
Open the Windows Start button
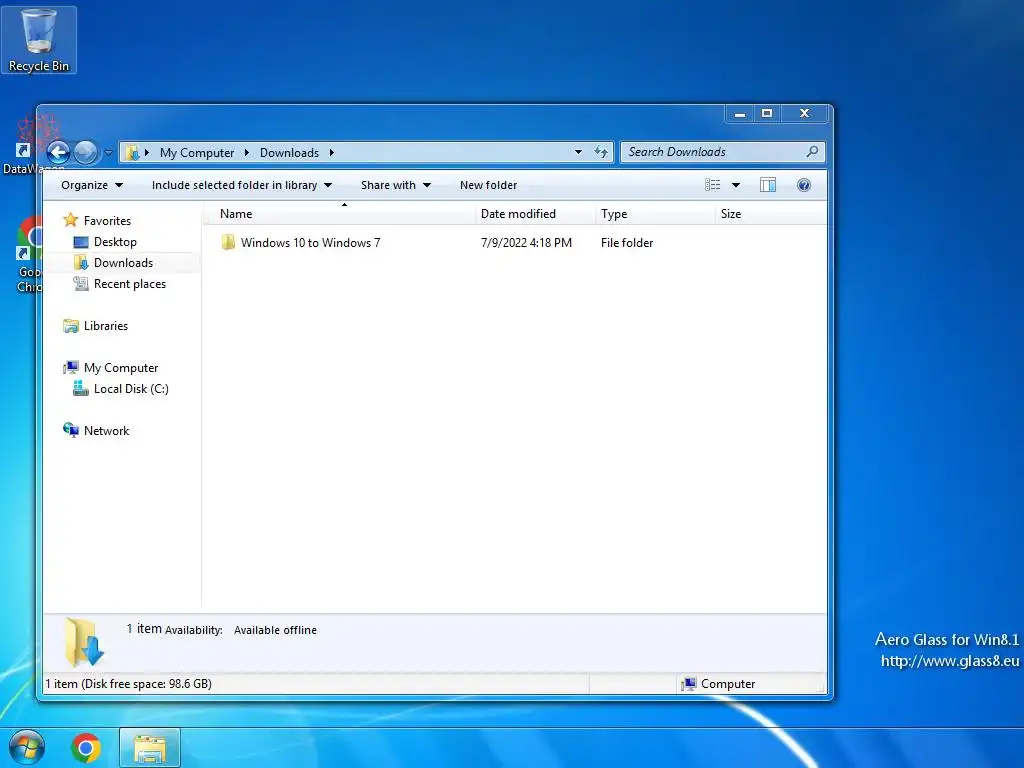point(27,748)
